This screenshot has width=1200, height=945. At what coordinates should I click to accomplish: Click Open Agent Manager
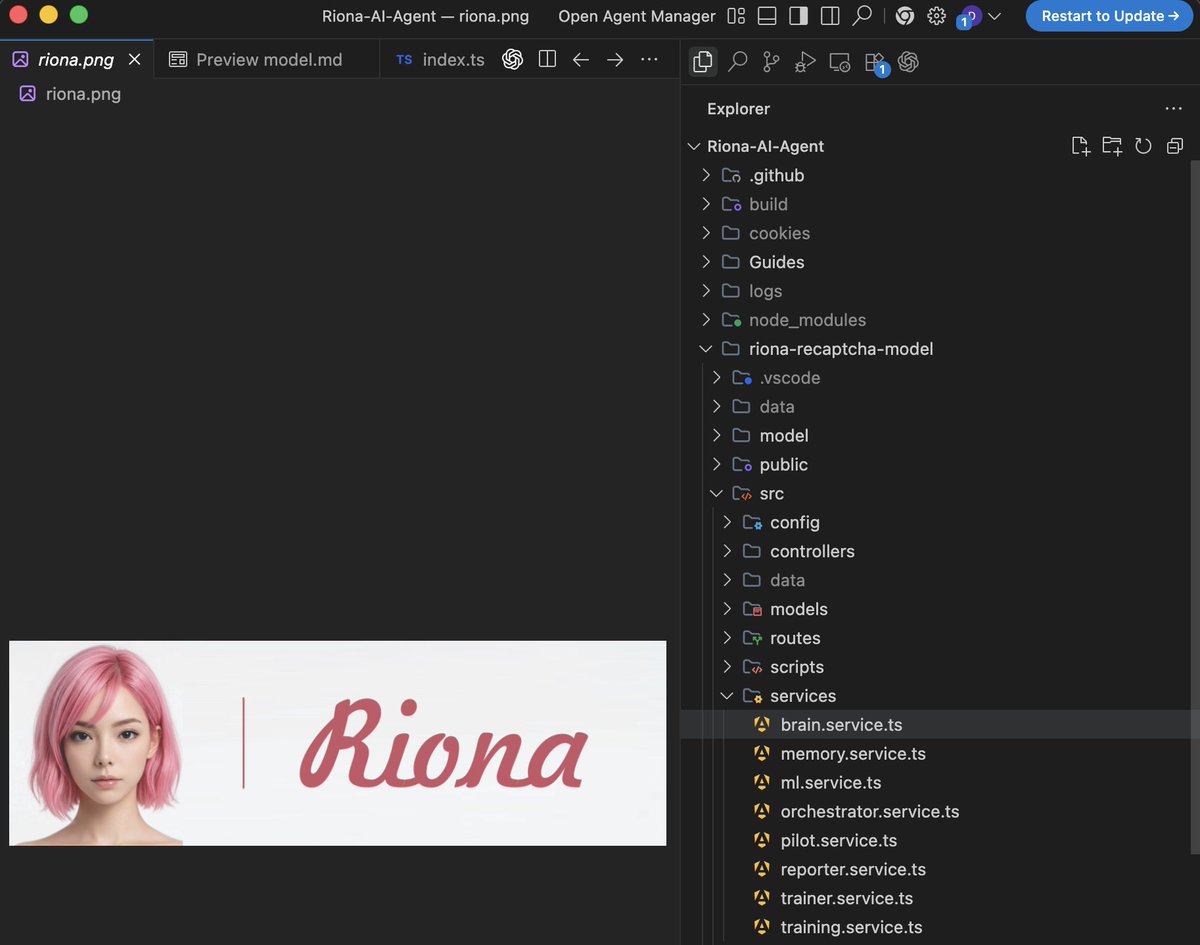pos(637,16)
